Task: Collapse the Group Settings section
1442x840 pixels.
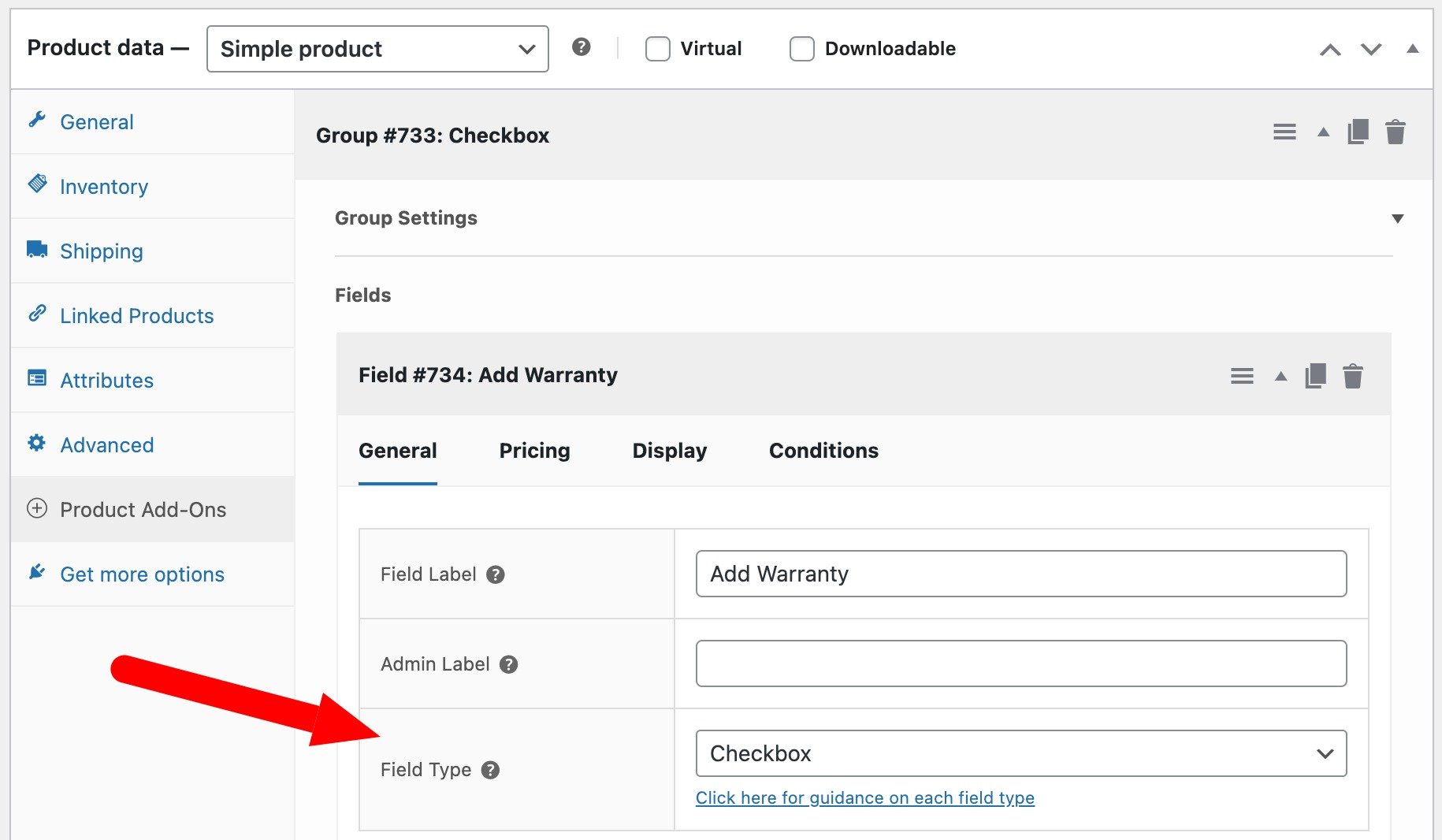Action: pyautogui.click(x=1397, y=218)
